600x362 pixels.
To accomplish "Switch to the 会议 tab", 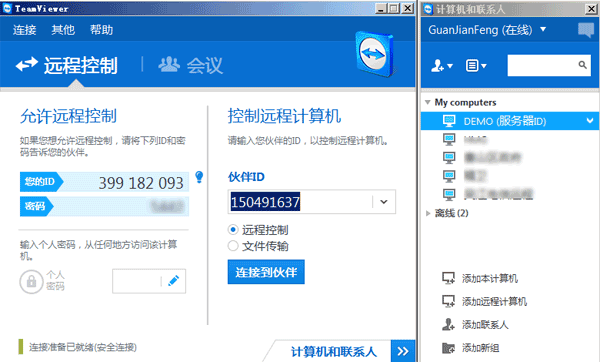I will (191, 65).
